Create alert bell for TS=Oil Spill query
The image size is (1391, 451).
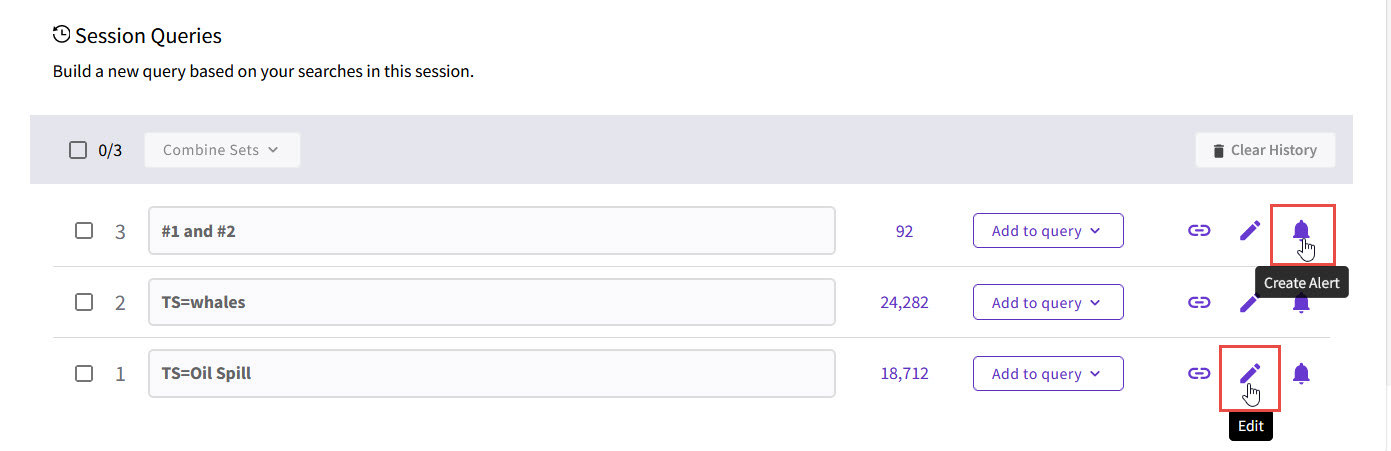[x=1300, y=374]
